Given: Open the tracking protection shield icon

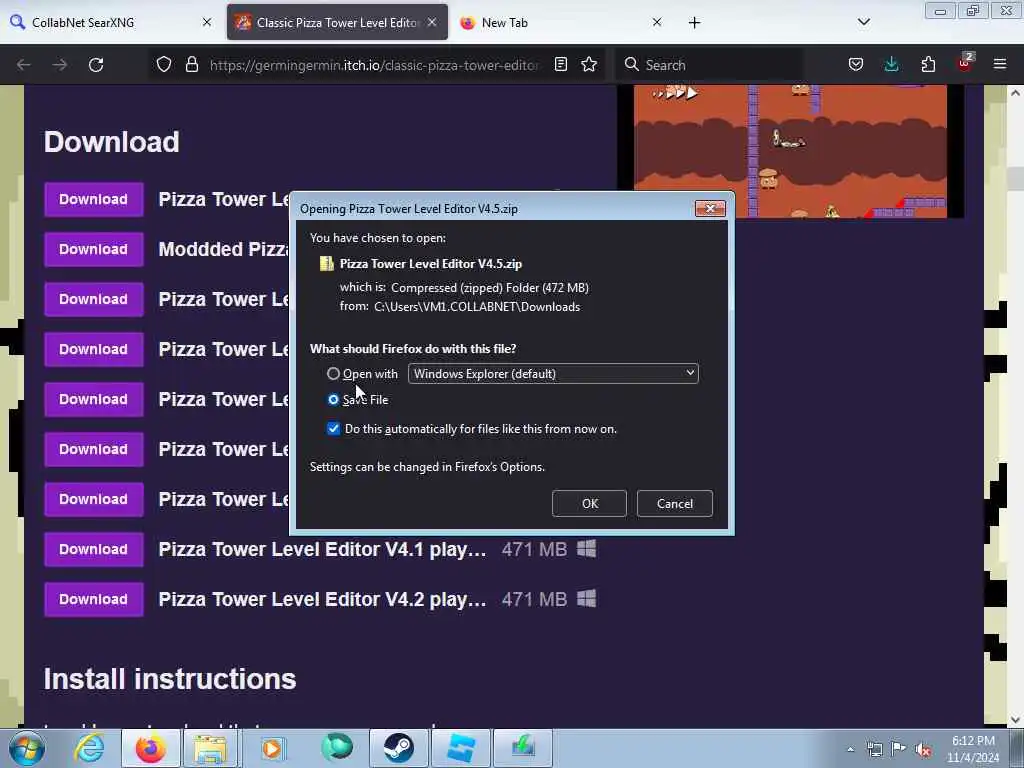Looking at the screenshot, I should tap(164, 65).
